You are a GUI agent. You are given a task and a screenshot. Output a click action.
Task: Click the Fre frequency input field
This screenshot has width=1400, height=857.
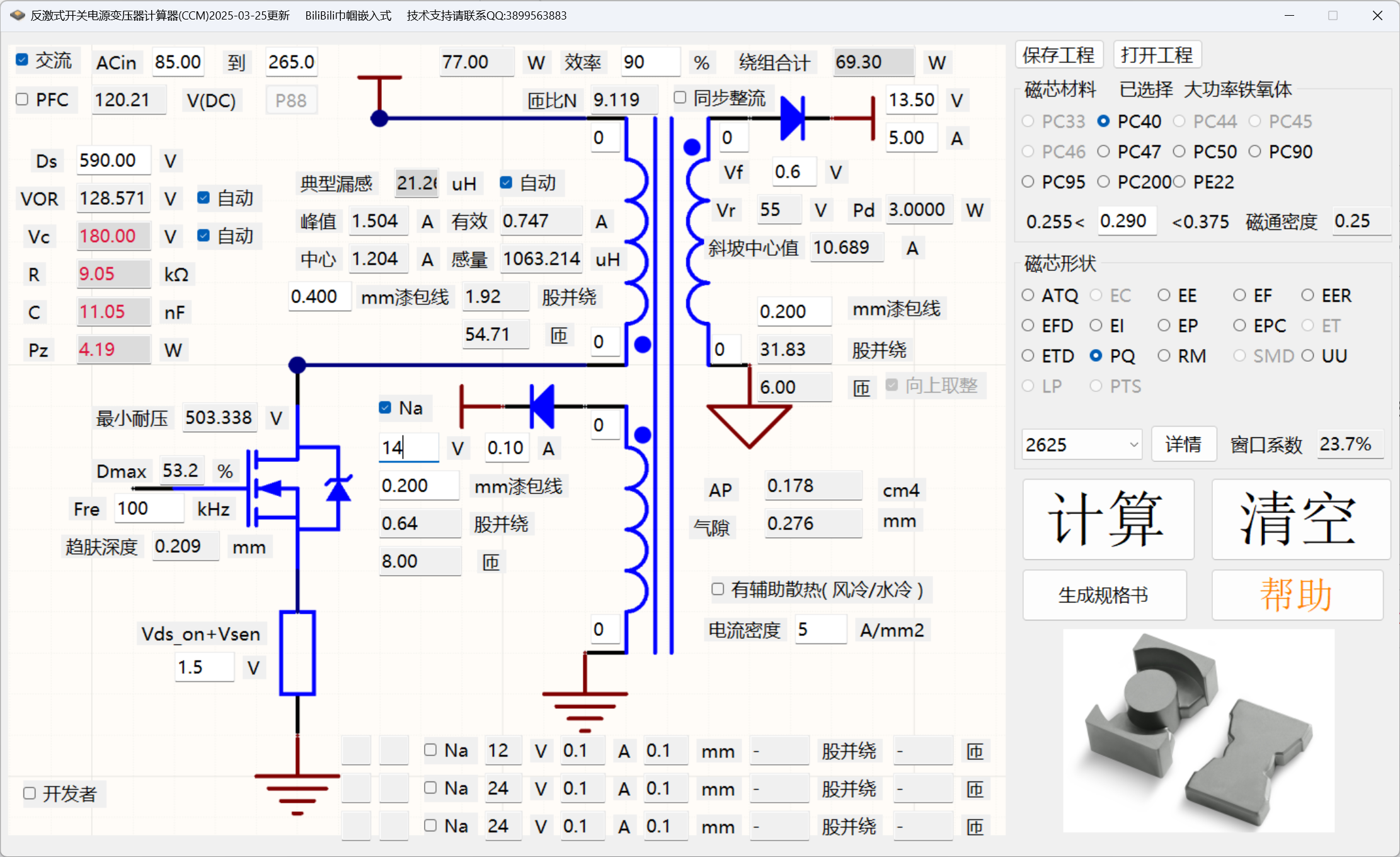point(149,509)
